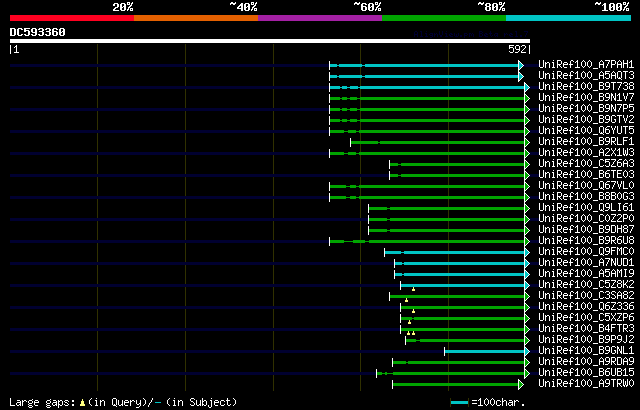This screenshot has width=640, height=410.
Task: Click the 'Large gaps:' legend text
Action: pyautogui.click(x=42, y=402)
